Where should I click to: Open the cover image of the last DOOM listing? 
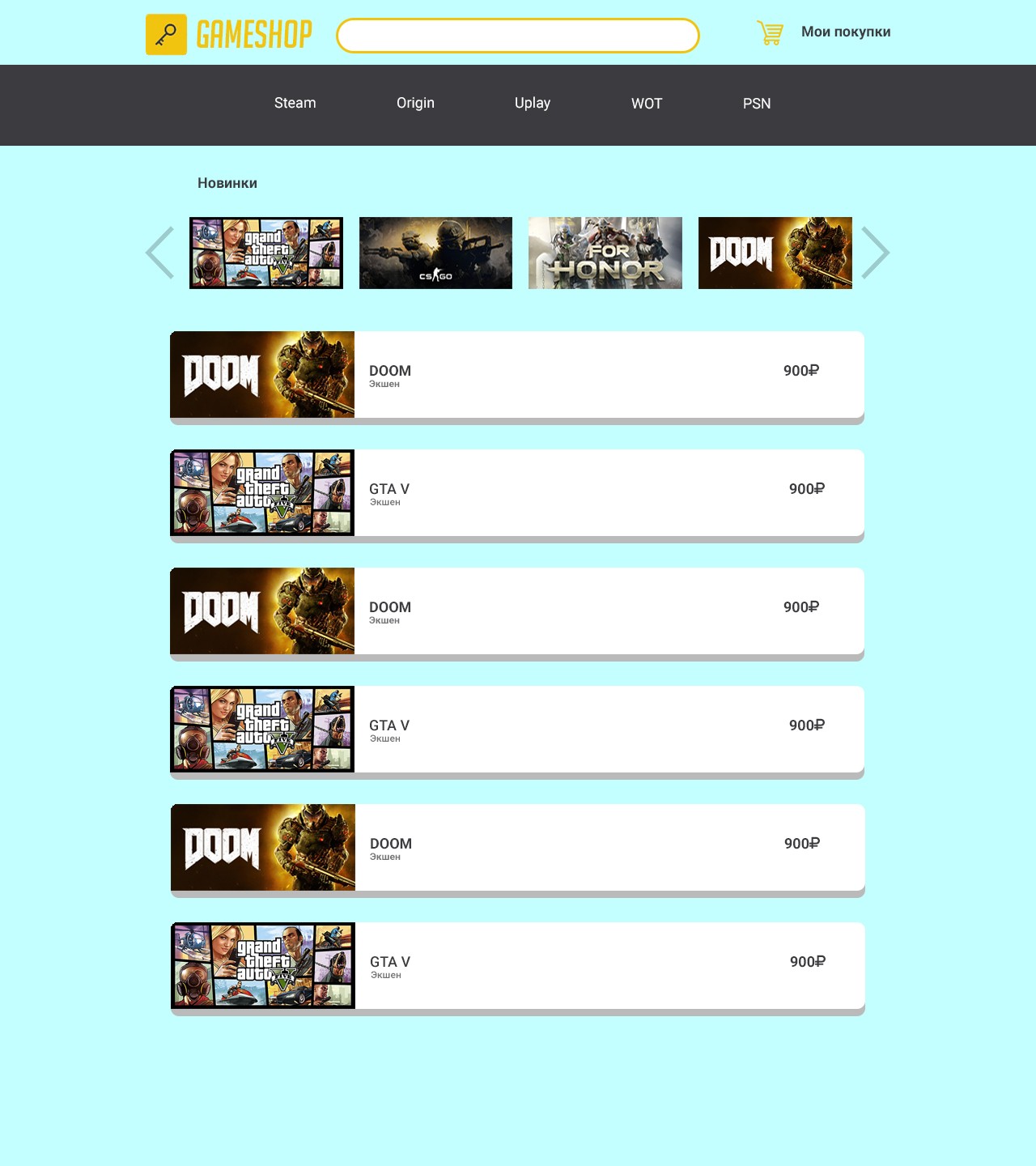point(263,848)
